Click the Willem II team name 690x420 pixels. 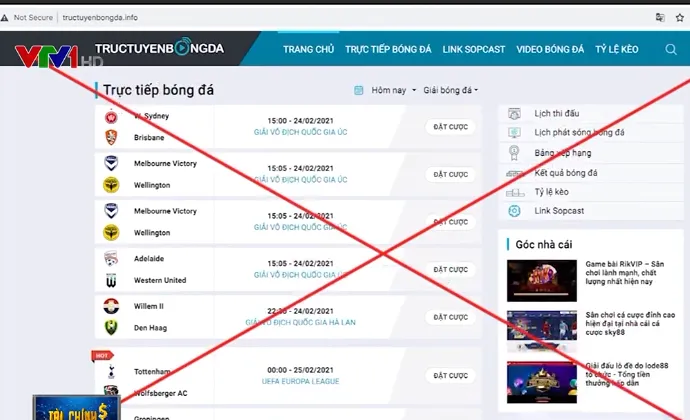coord(149,306)
